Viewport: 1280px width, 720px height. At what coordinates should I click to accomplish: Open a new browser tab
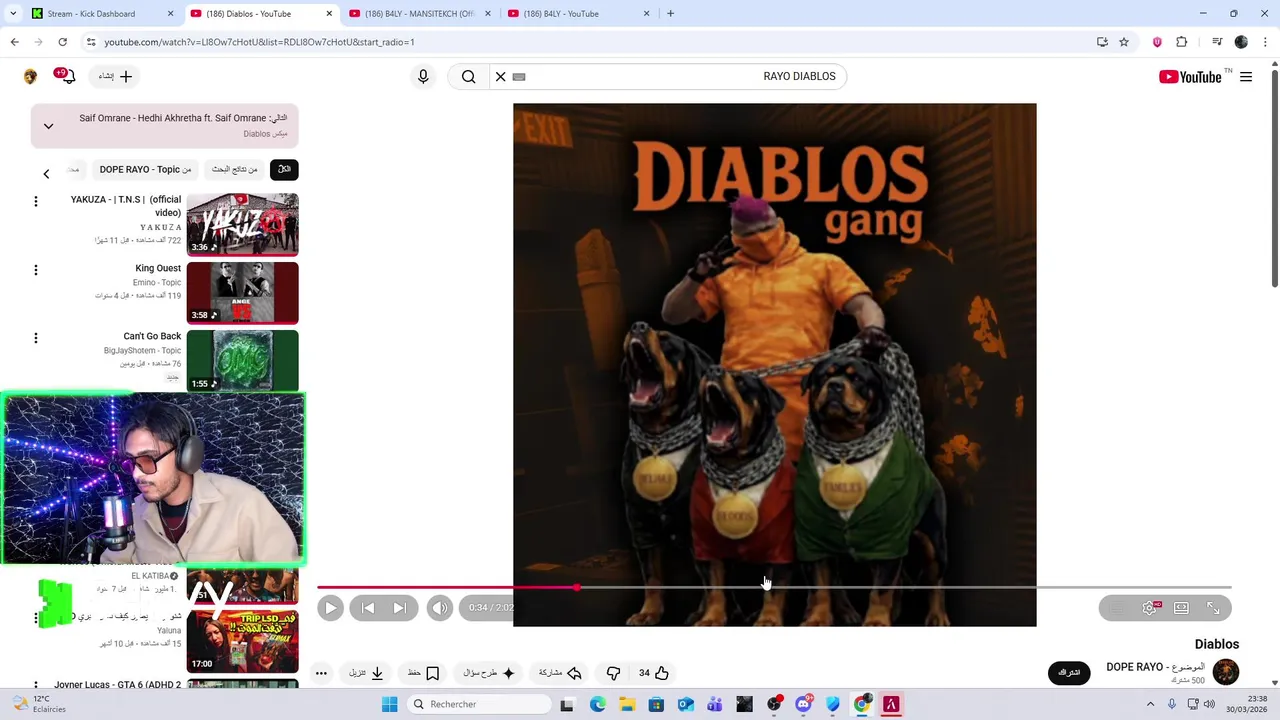[670, 14]
